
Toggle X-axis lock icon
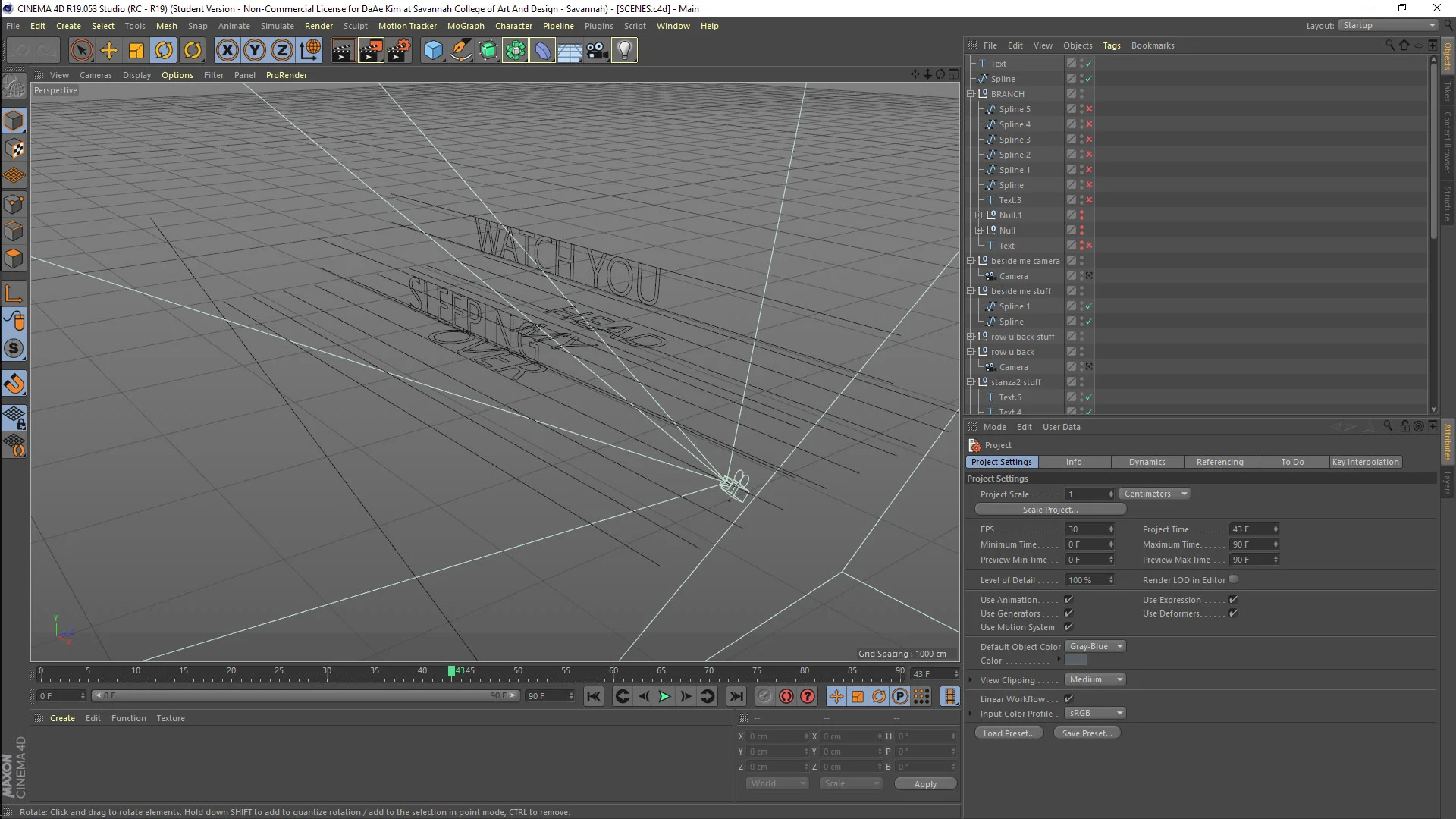point(227,51)
